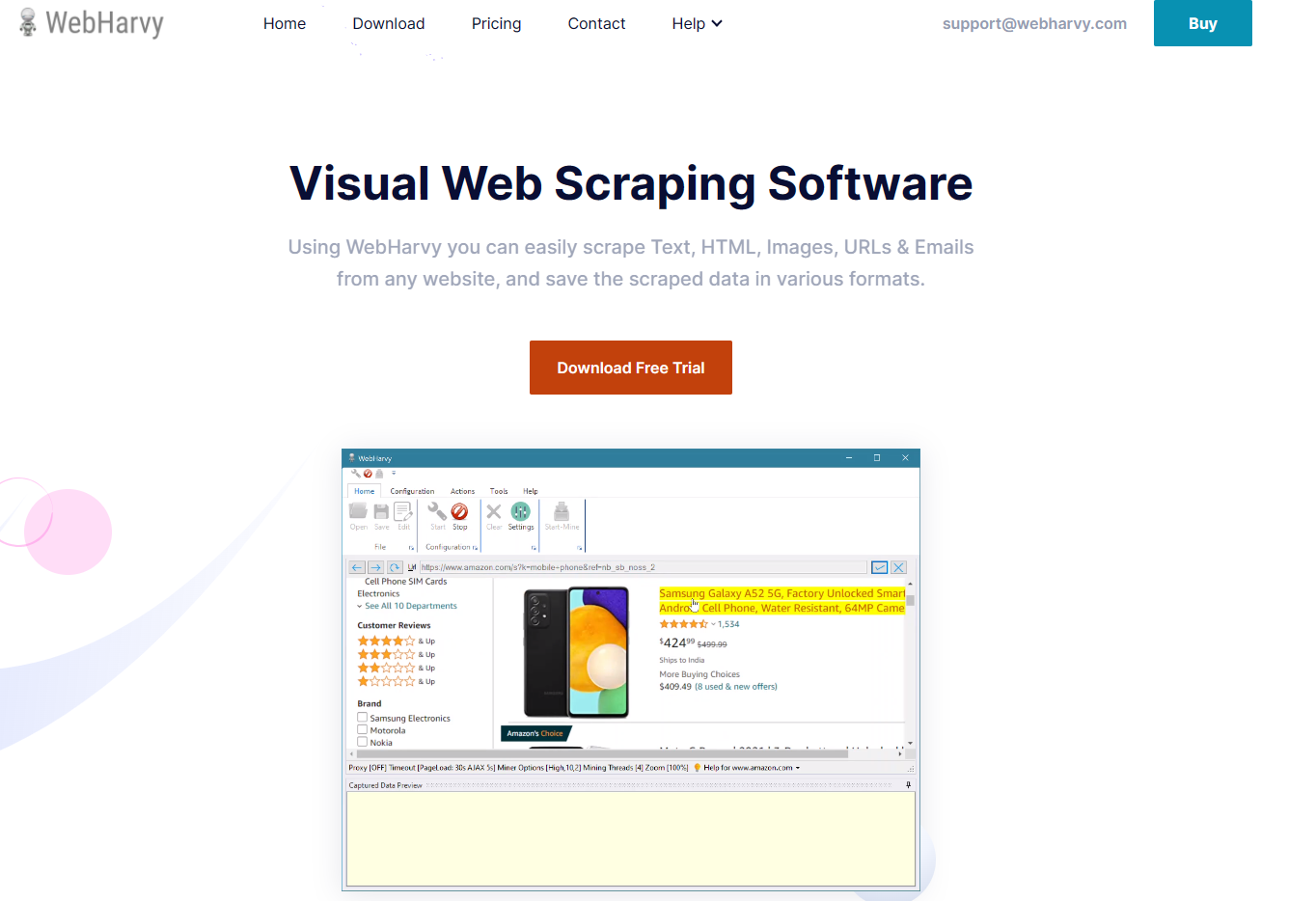This screenshot has width=1316, height=901.
Task: Click the vertical scrollbar thumb of browser pane
Action: pyautogui.click(x=910, y=599)
